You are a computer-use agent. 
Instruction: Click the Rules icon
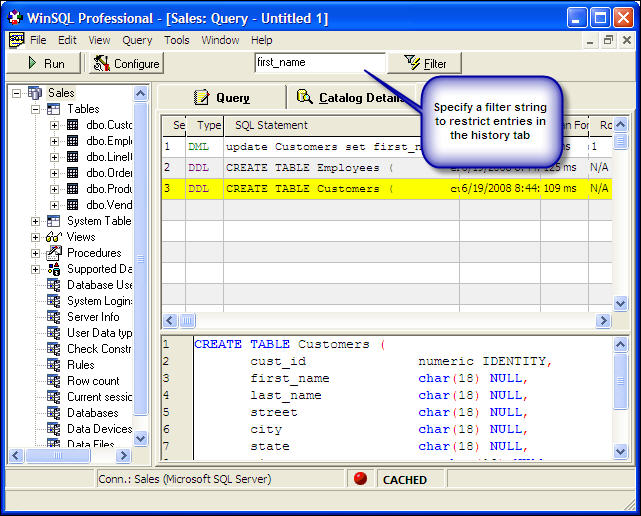point(54,364)
